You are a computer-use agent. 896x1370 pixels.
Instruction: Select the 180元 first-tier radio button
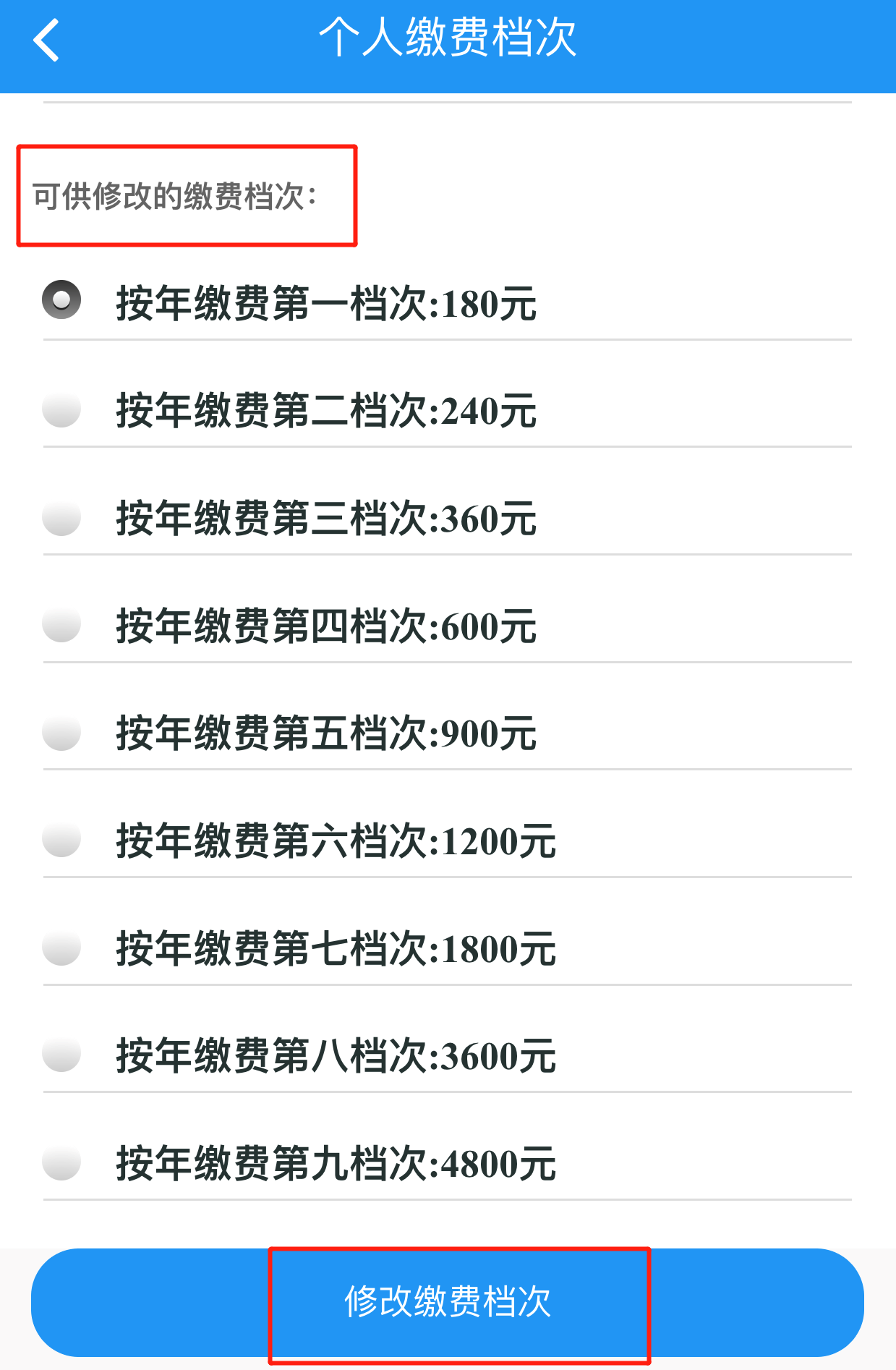(61, 299)
